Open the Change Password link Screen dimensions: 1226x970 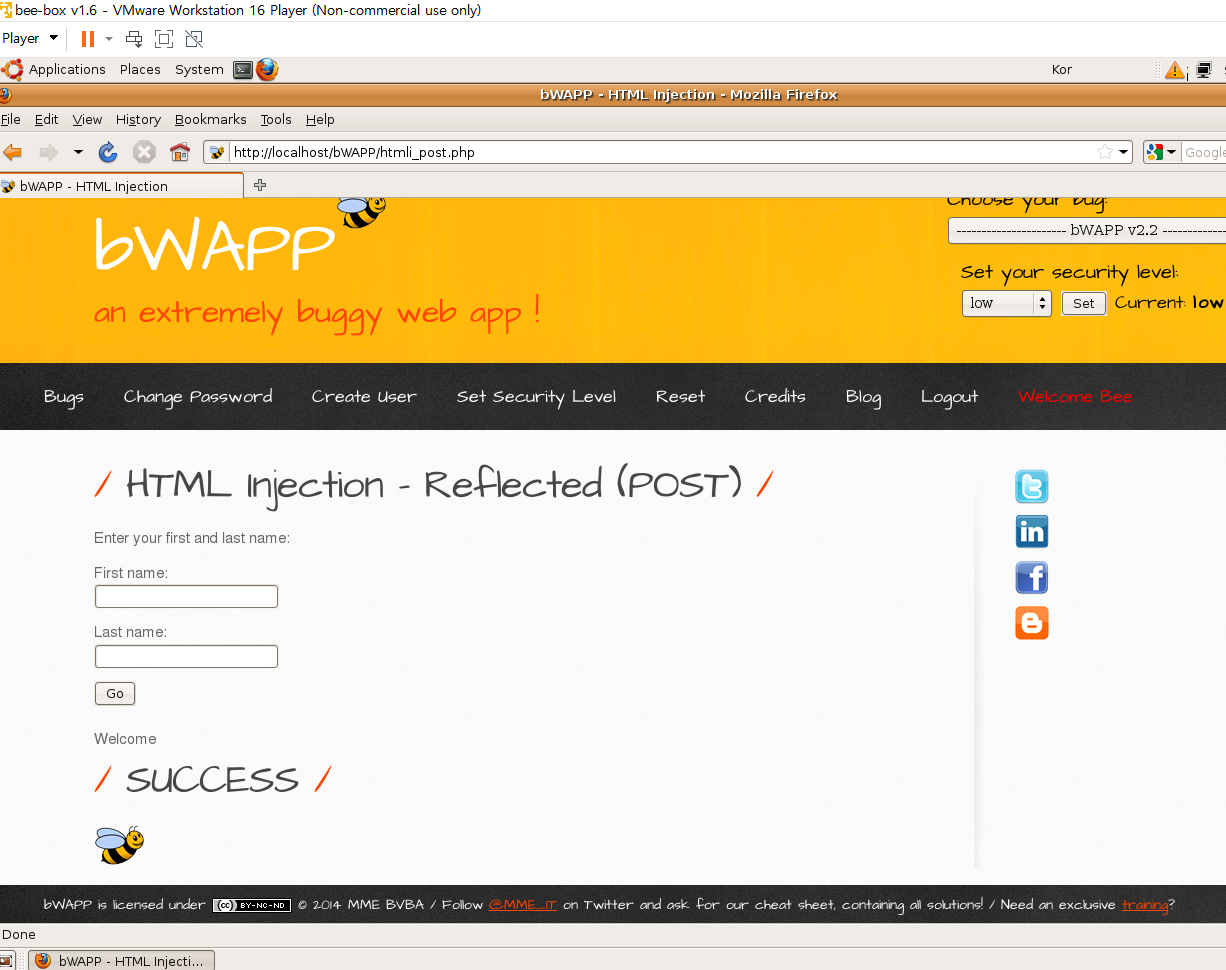click(x=198, y=397)
